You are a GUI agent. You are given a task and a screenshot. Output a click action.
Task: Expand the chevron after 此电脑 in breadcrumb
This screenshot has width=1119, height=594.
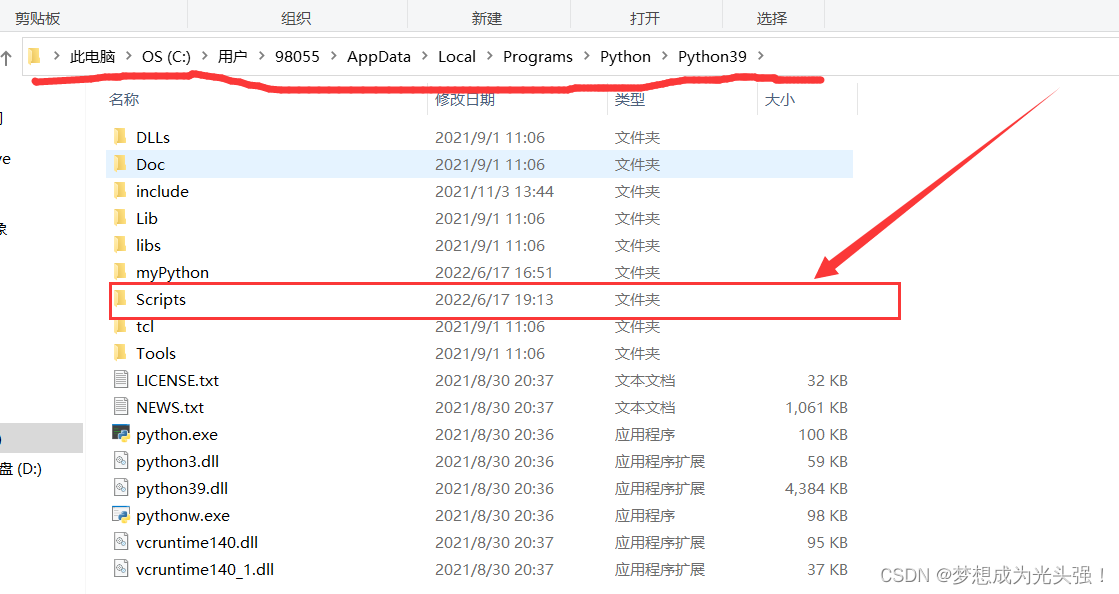128,56
